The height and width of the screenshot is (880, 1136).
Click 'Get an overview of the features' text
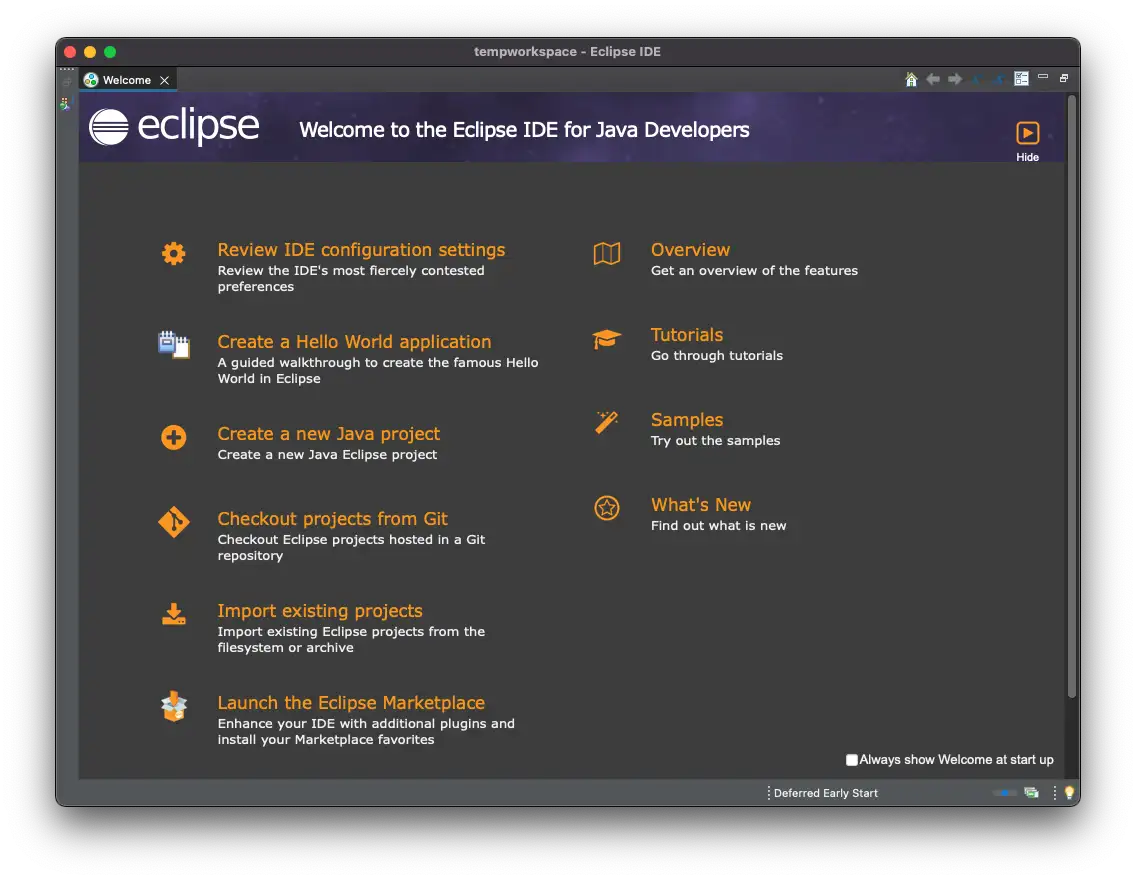coord(754,271)
